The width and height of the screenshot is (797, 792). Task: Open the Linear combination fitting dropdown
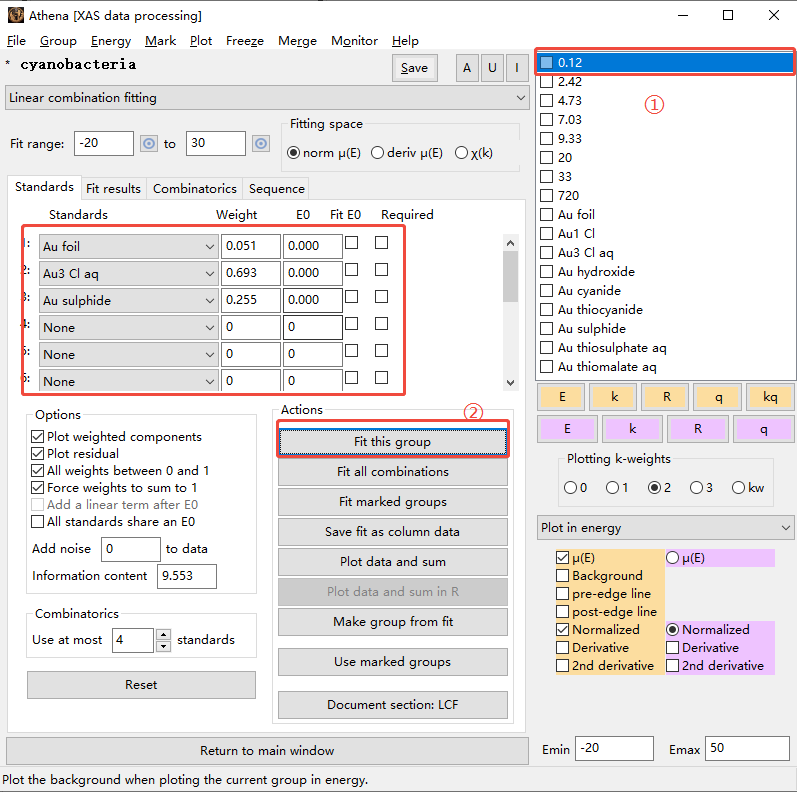coord(267,98)
